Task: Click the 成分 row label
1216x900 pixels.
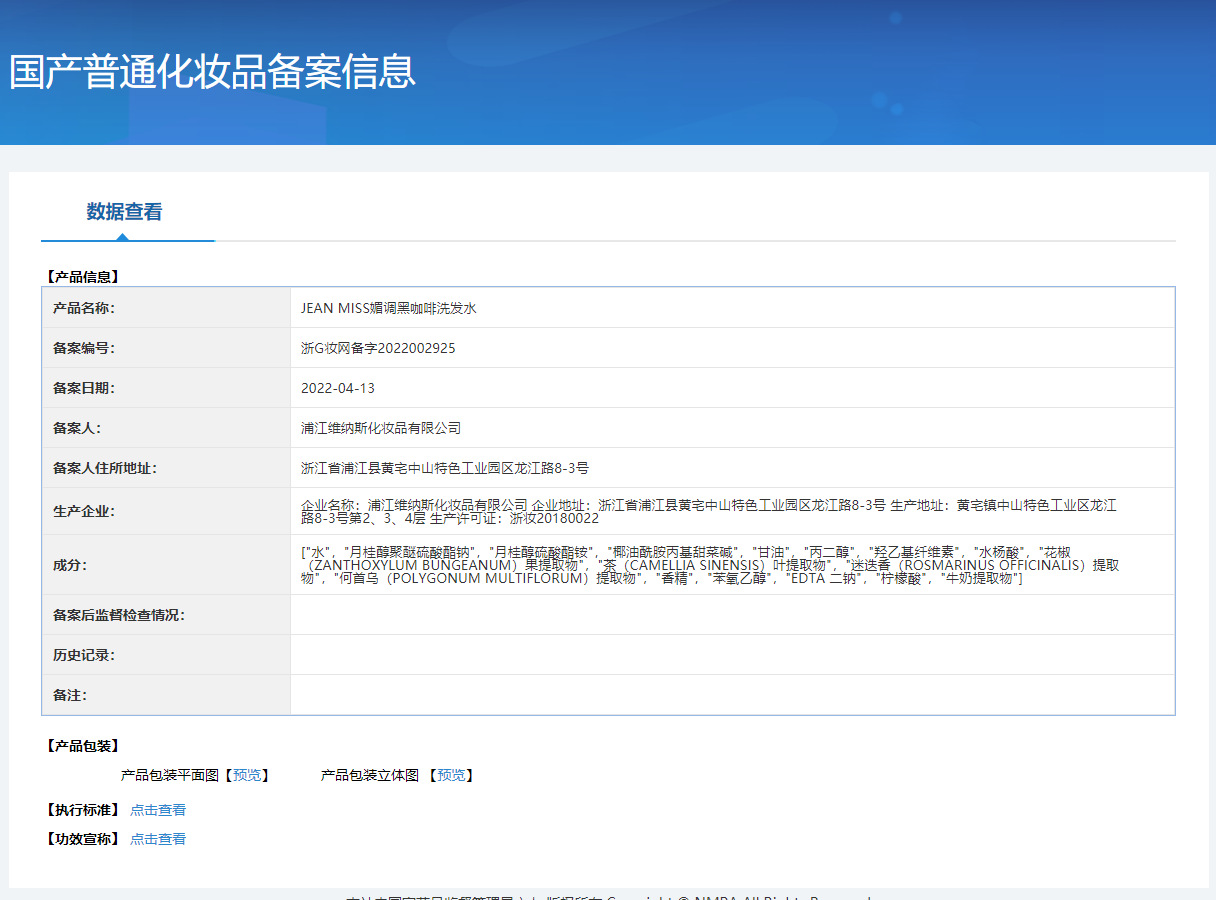Action: coord(70,565)
